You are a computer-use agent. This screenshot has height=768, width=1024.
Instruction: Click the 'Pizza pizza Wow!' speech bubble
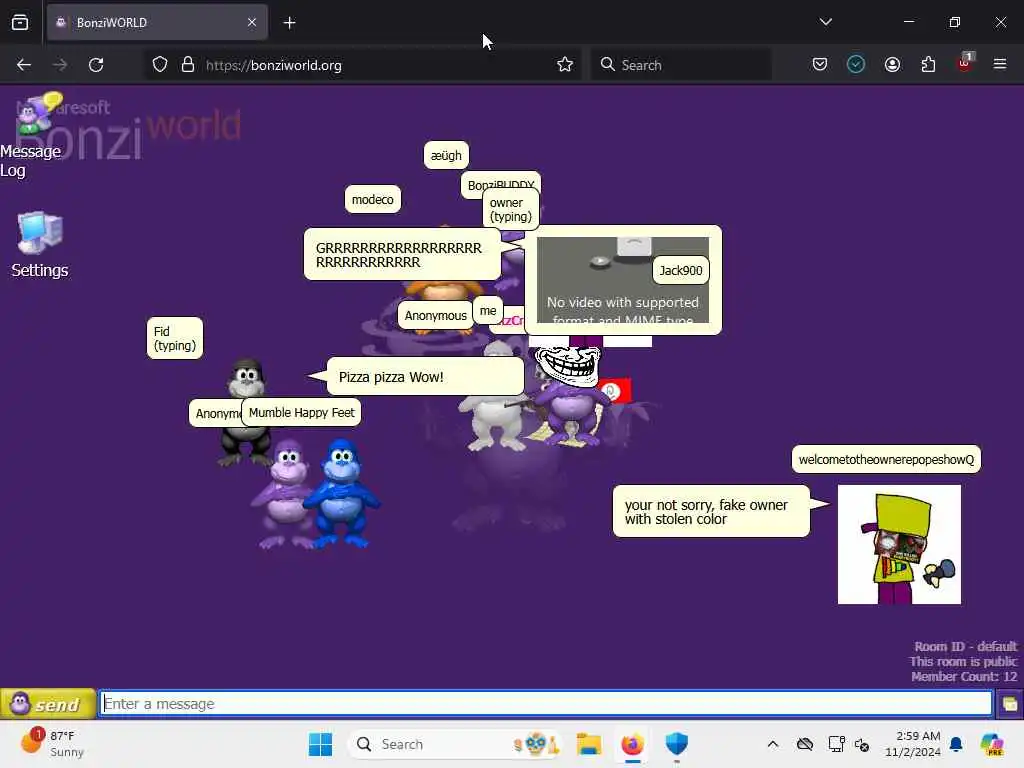point(424,377)
